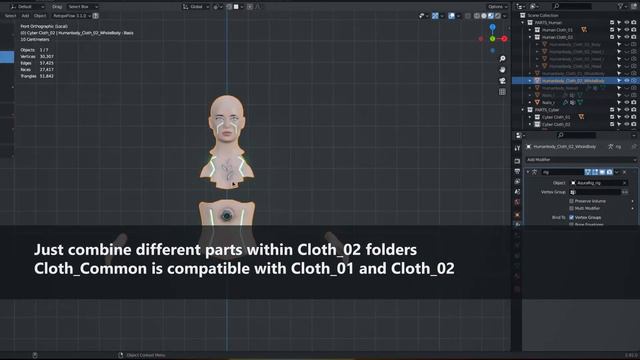This screenshot has height=360, width=640.
Task: Open the Select menu
Action: click(x=10, y=16)
